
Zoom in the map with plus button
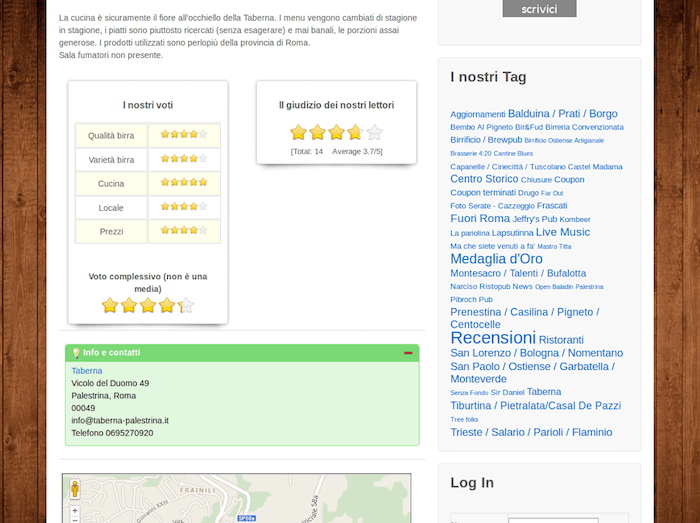click(75, 510)
